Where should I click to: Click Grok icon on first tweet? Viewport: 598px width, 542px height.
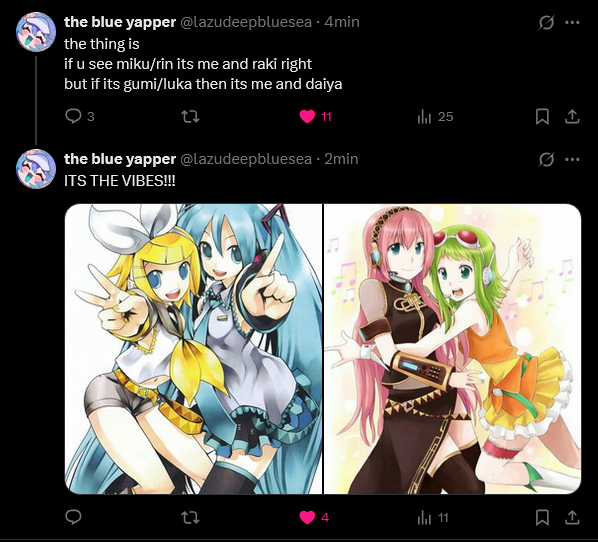click(546, 23)
